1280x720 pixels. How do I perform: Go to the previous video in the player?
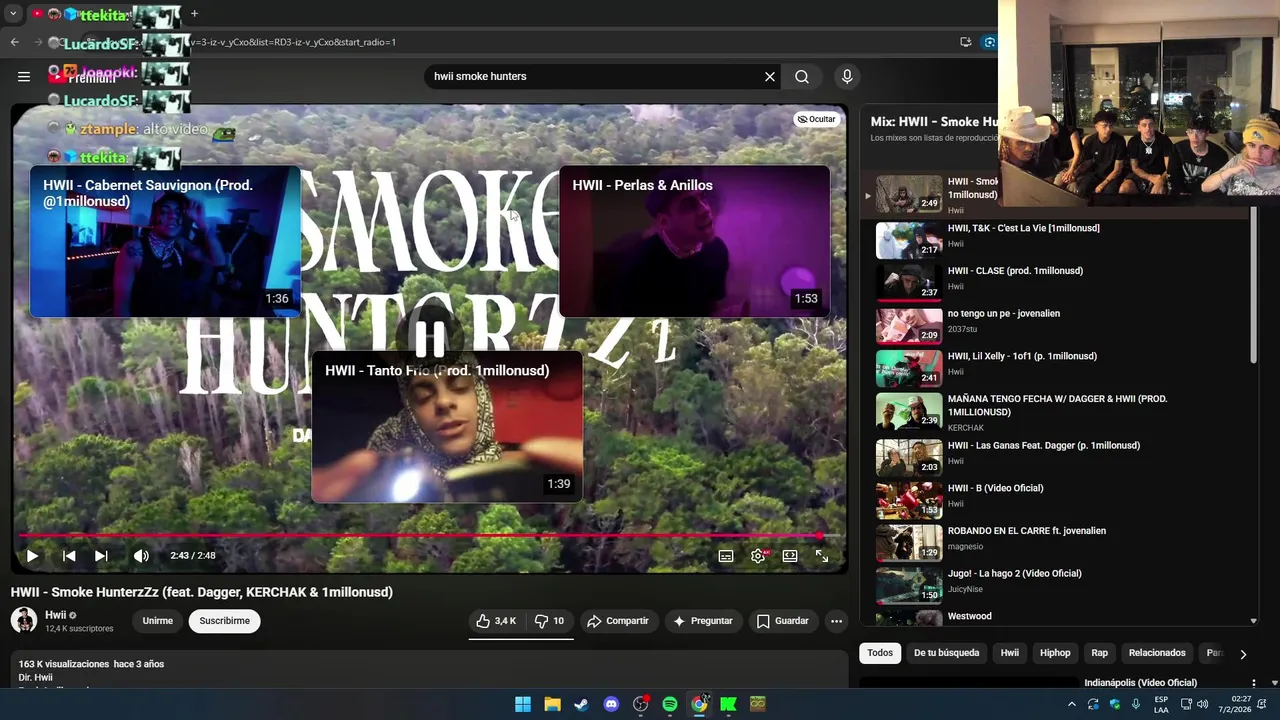tap(69, 556)
